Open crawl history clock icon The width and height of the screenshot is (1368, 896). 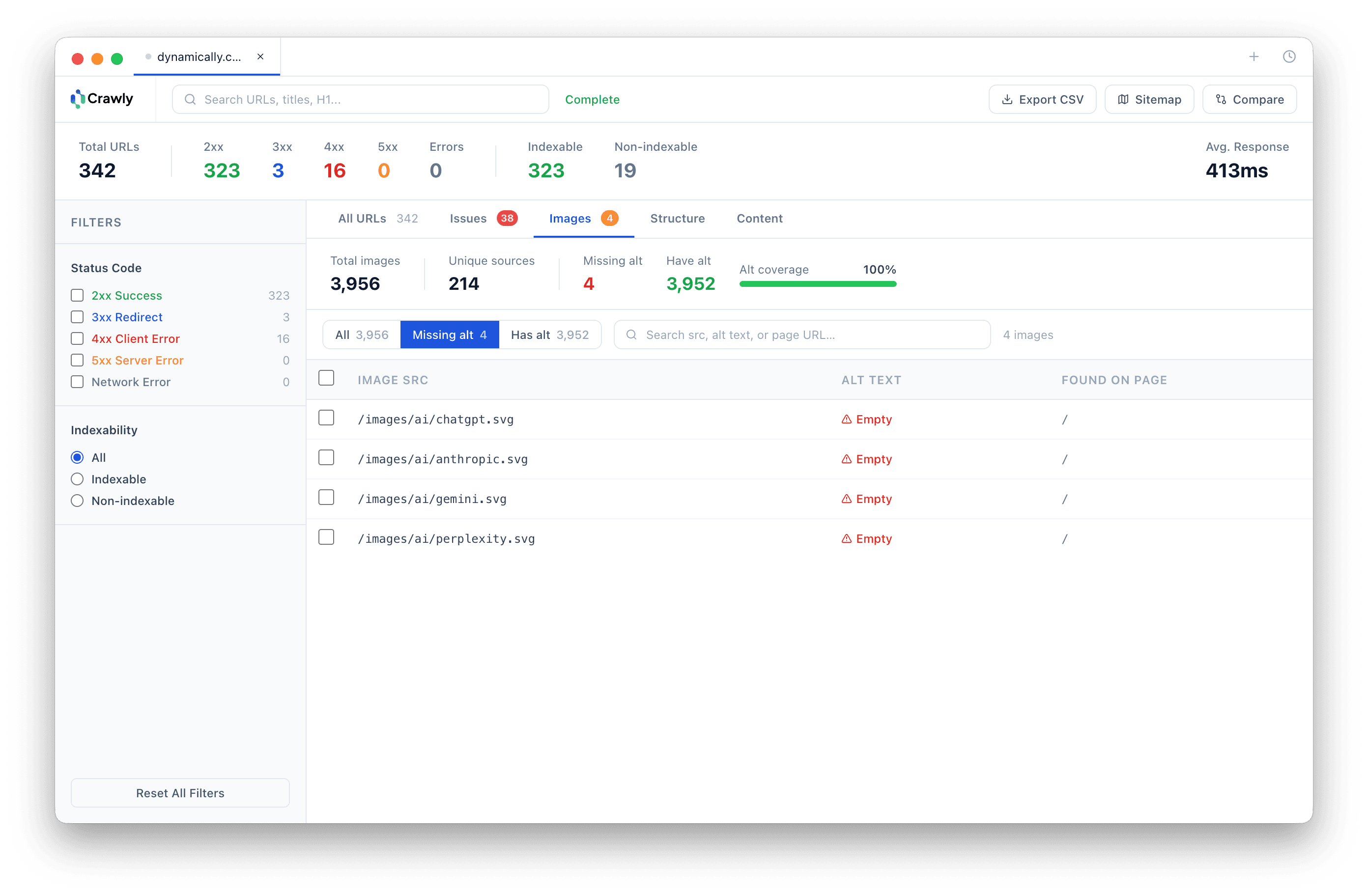(x=1289, y=56)
